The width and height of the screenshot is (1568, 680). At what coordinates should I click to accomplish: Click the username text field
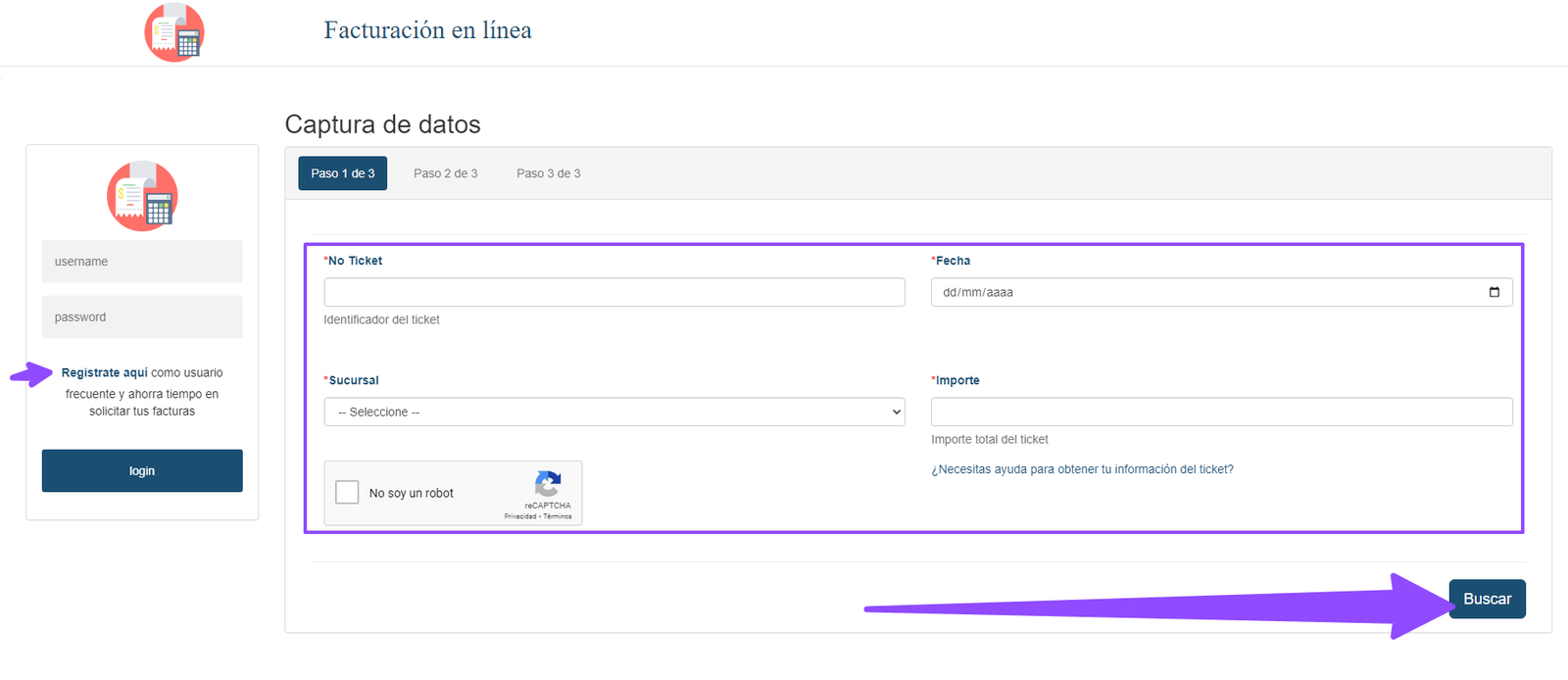click(x=142, y=262)
